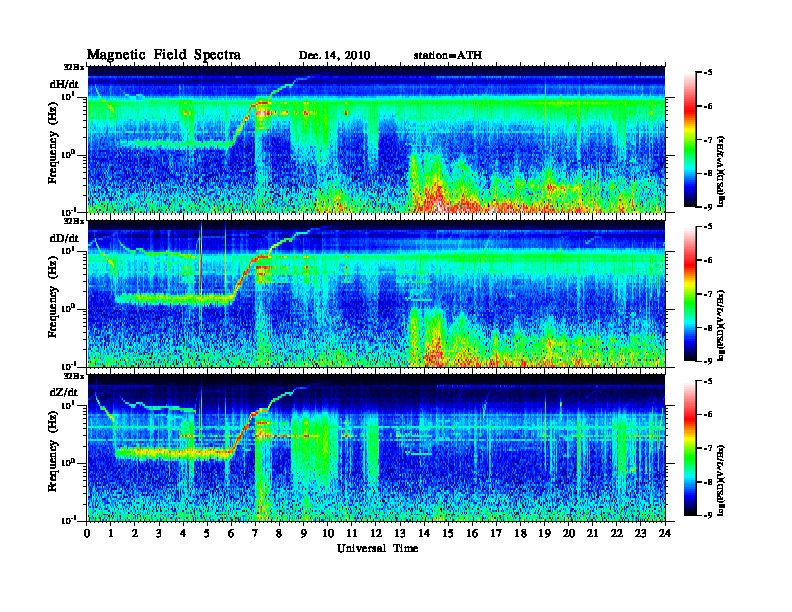The image size is (792, 612).
Task: Click hour '6' on Universal Time axis
Action: pyautogui.click(x=231, y=533)
